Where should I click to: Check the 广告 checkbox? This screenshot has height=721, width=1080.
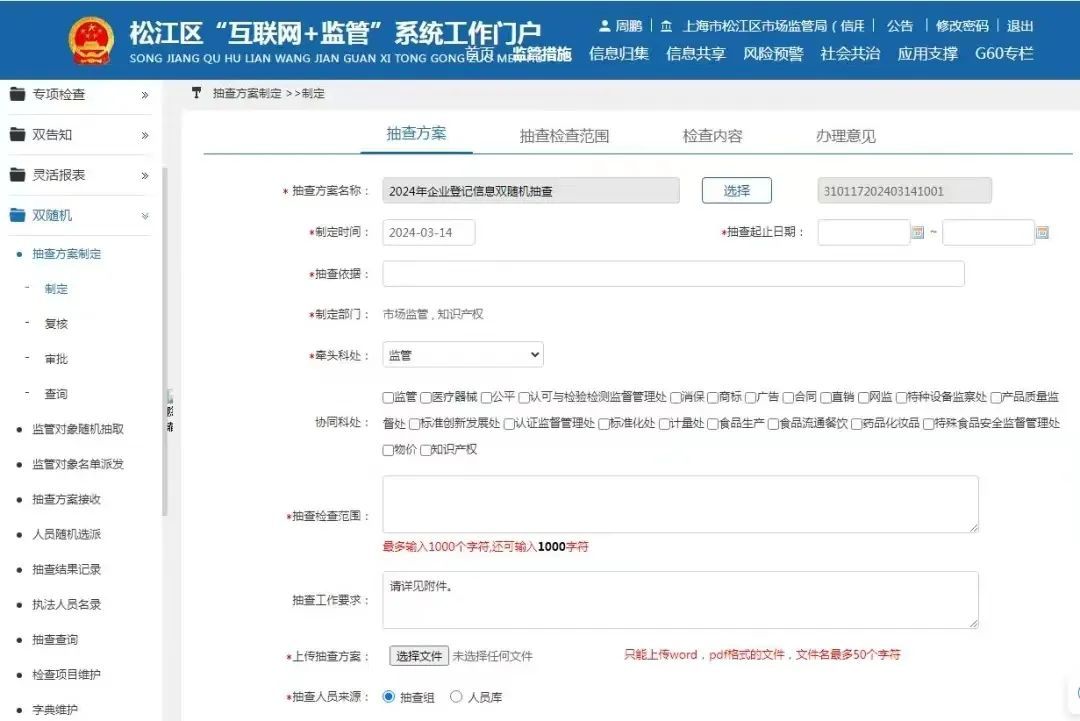tap(751, 397)
